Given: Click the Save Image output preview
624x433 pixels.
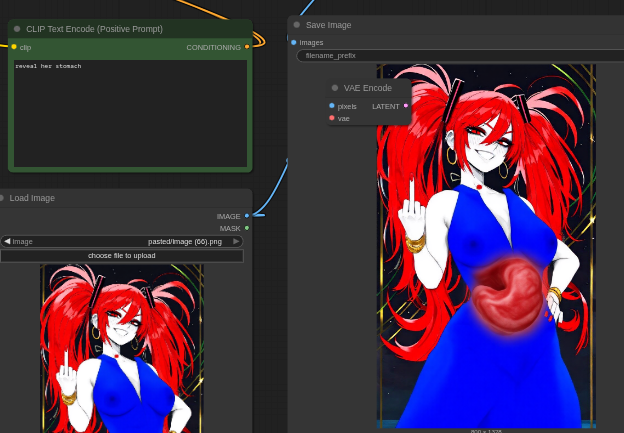Looking at the screenshot, I should (486, 246).
